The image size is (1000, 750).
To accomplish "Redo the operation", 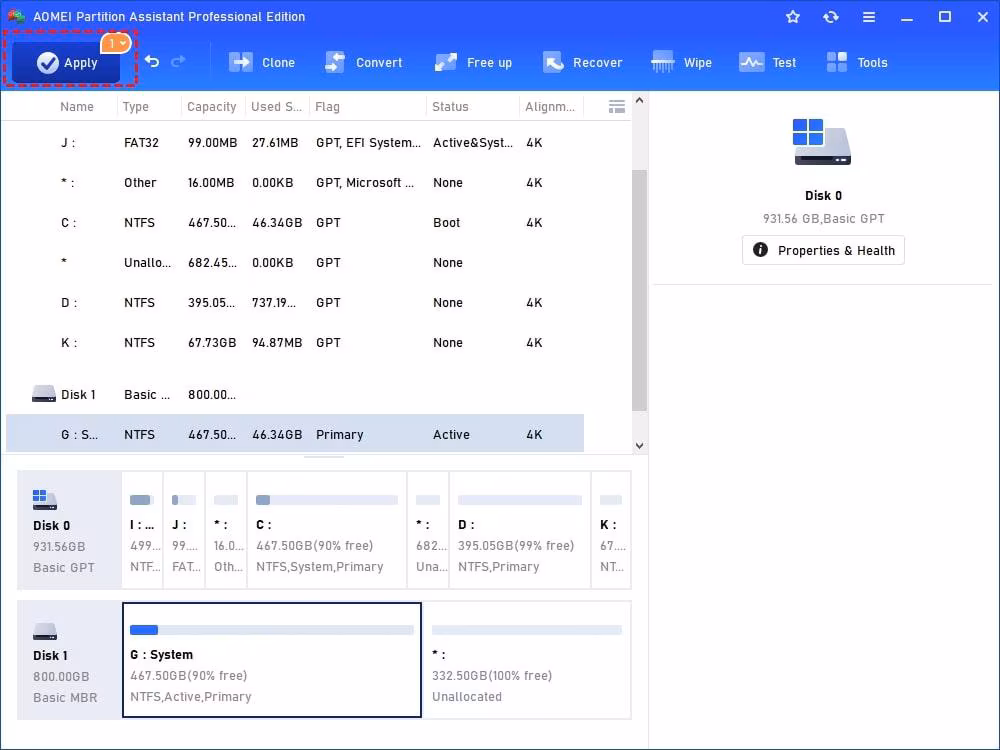I will (x=179, y=61).
